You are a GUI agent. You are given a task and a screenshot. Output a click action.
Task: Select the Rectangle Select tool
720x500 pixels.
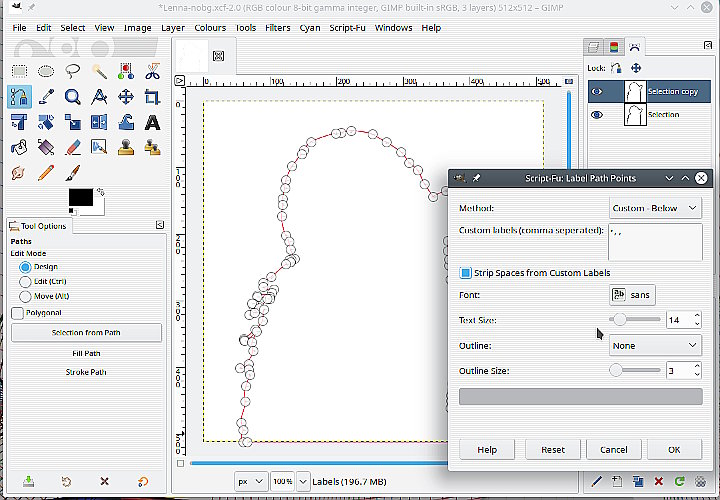pyautogui.click(x=19, y=71)
